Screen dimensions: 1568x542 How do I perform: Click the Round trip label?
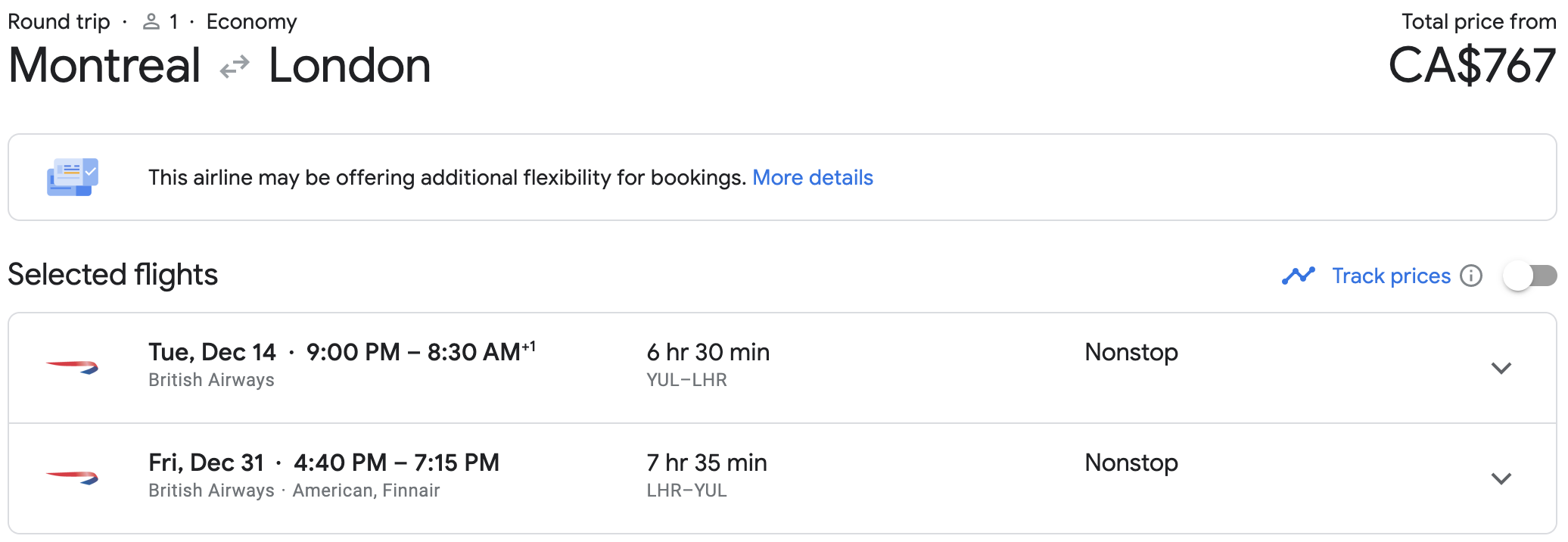point(59,22)
